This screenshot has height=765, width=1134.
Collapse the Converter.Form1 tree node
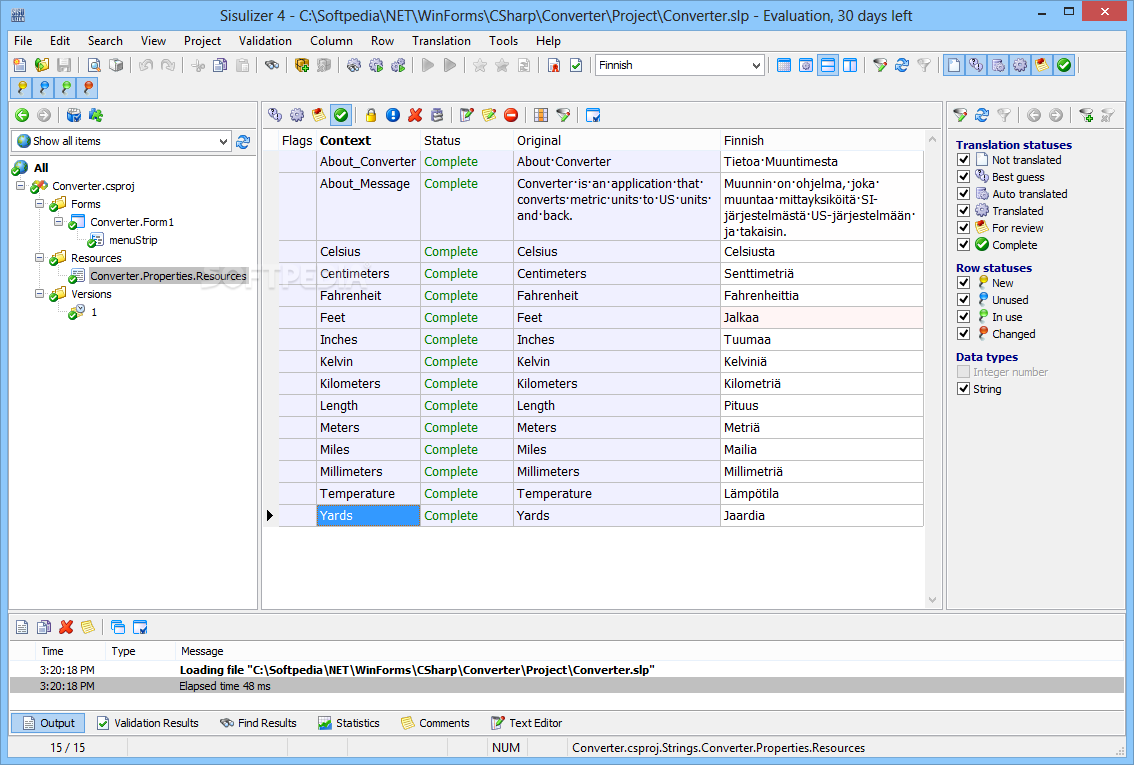coord(59,222)
